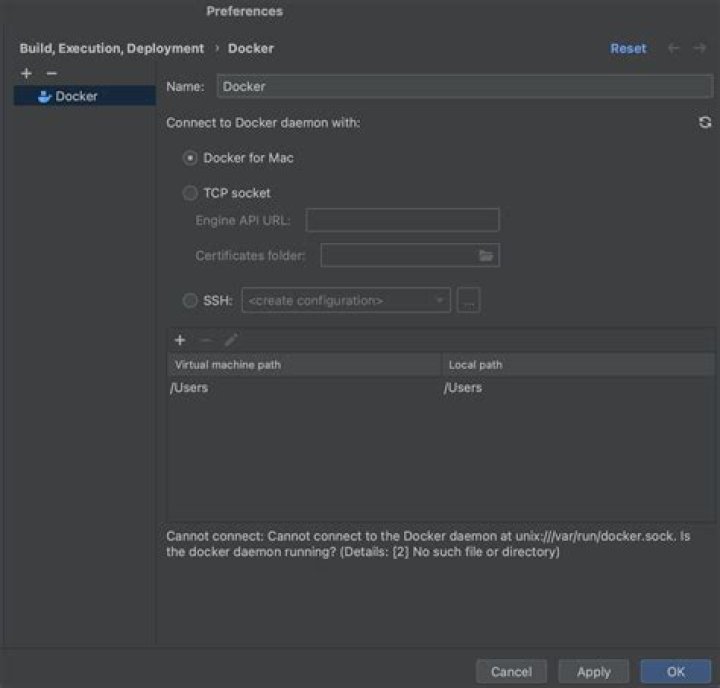720x688 pixels.
Task: Select the SSH radio option
Action: click(190, 301)
